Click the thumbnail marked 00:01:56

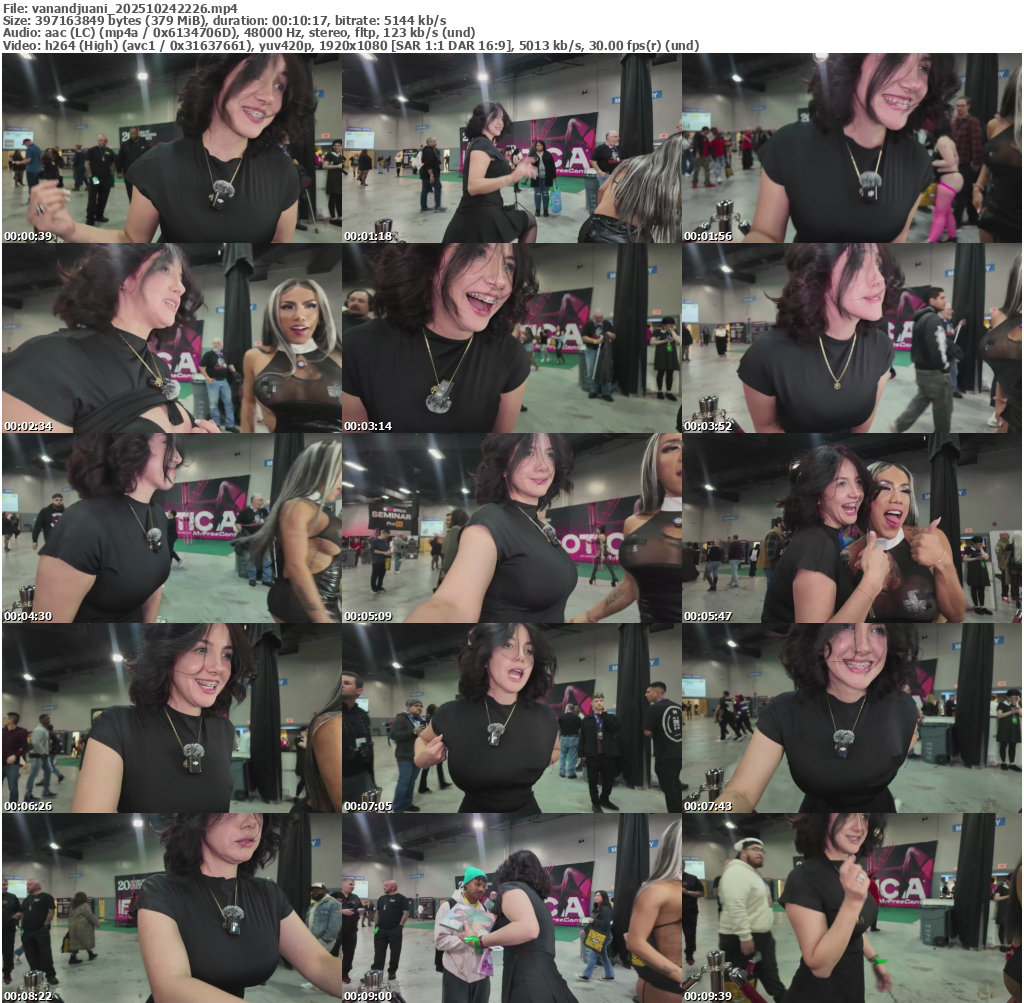pyautogui.click(x=851, y=148)
